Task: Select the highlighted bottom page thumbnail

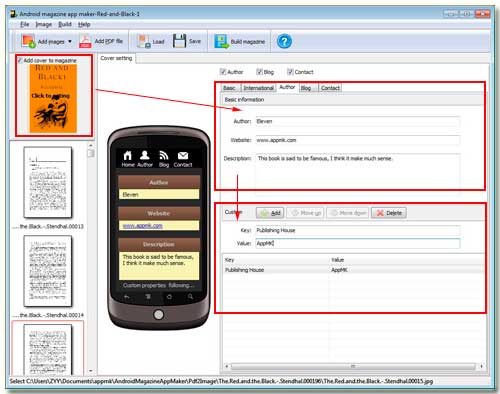Action: click(48, 349)
